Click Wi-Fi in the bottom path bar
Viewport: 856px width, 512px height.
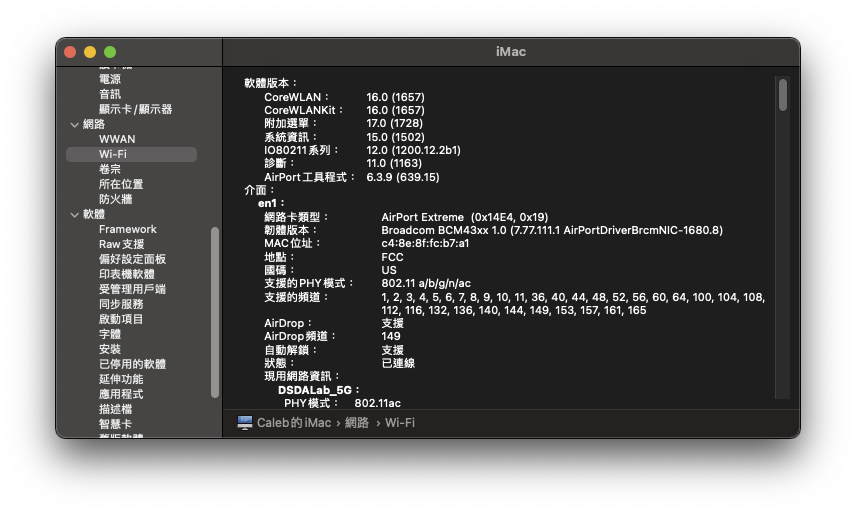tap(400, 423)
